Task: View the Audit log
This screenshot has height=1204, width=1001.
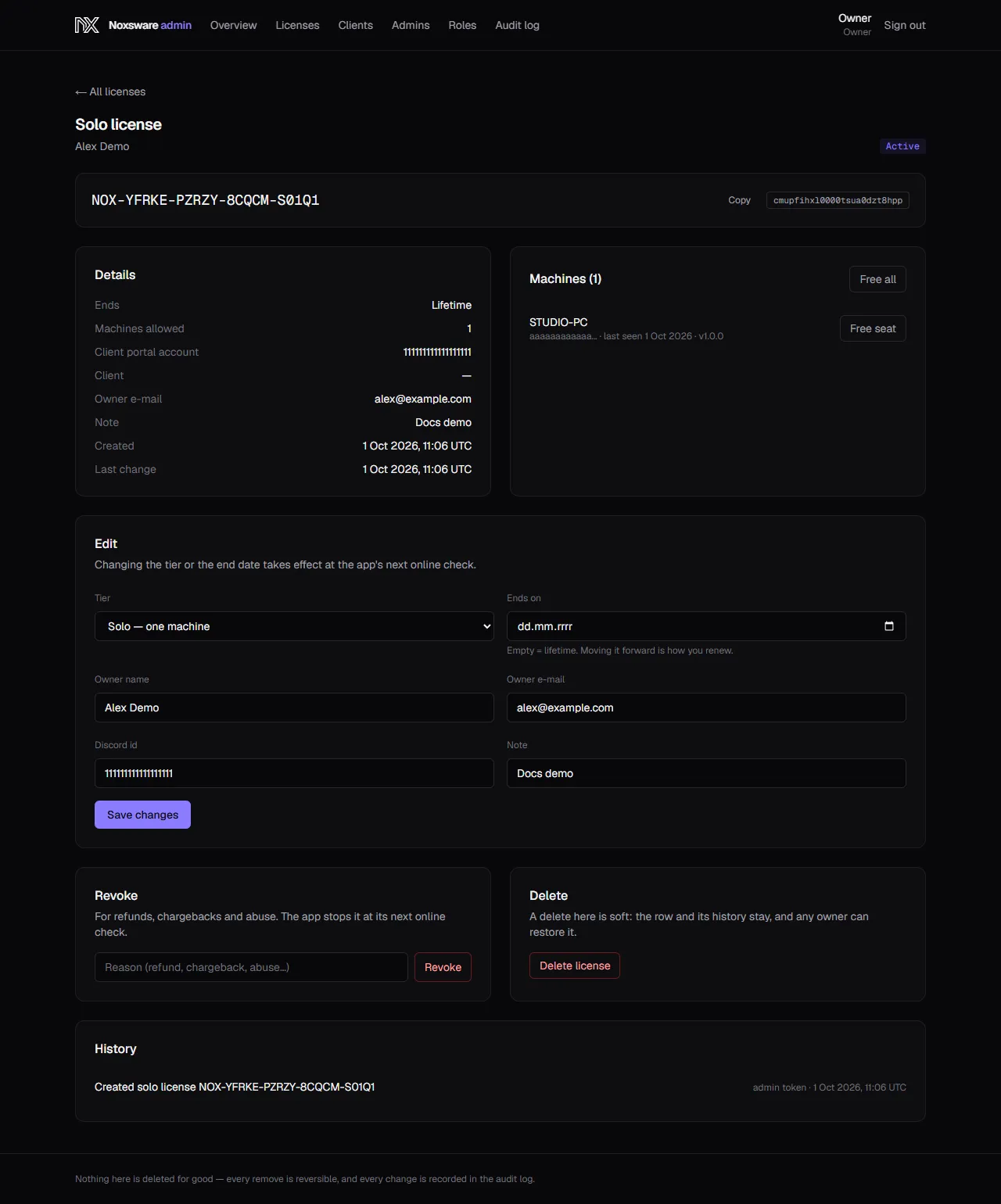Action: pyautogui.click(x=517, y=25)
